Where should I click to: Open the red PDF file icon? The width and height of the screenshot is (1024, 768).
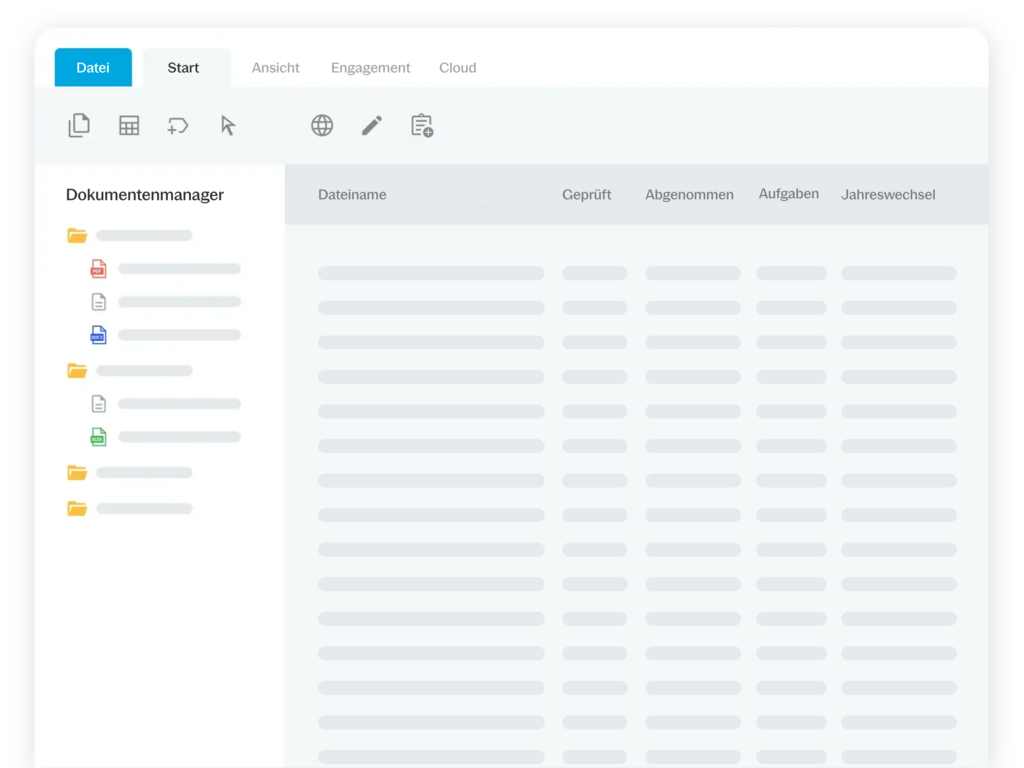coord(98,268)
